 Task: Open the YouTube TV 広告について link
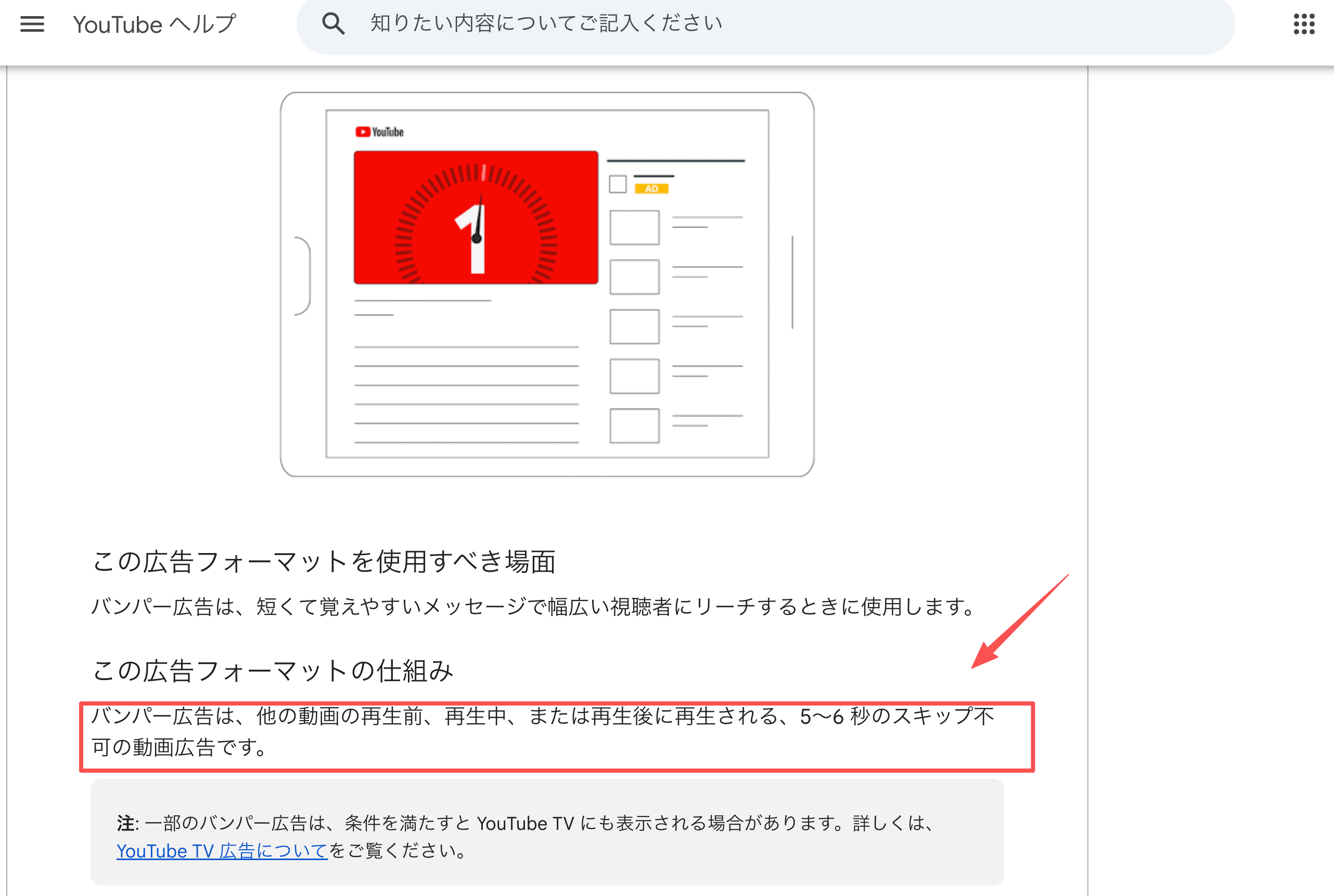click(x=222, y=851)
